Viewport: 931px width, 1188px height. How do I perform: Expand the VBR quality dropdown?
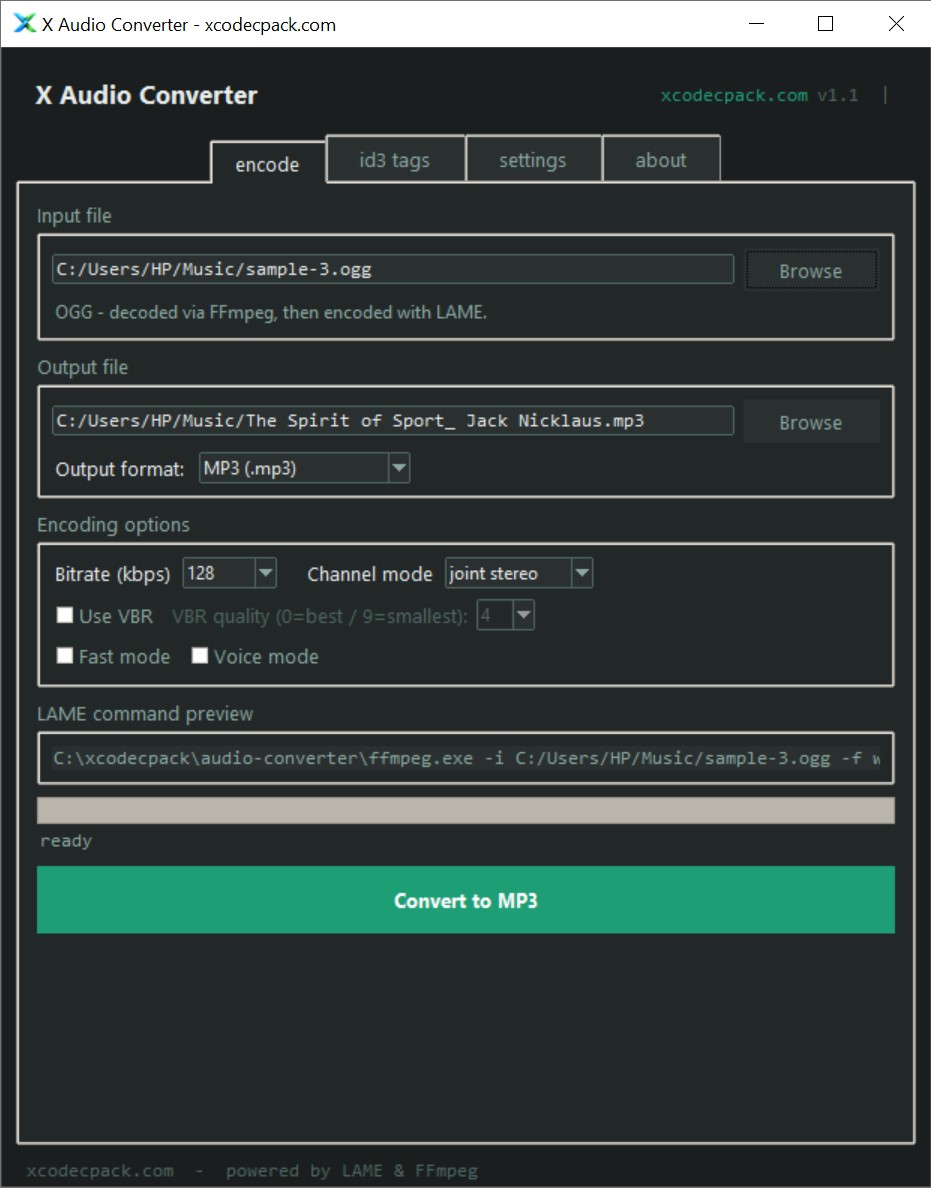(523, 615)
